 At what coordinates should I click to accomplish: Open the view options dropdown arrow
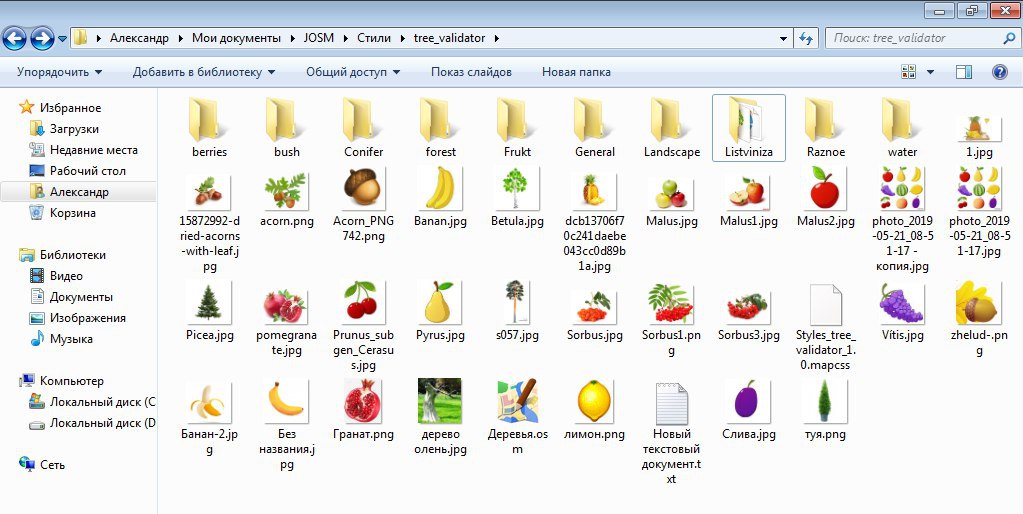click(930, 72)
